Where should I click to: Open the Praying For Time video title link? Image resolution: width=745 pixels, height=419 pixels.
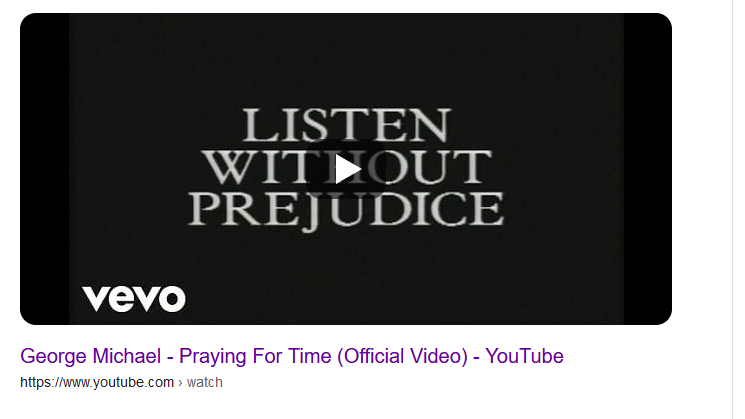[x=292, y=356]
